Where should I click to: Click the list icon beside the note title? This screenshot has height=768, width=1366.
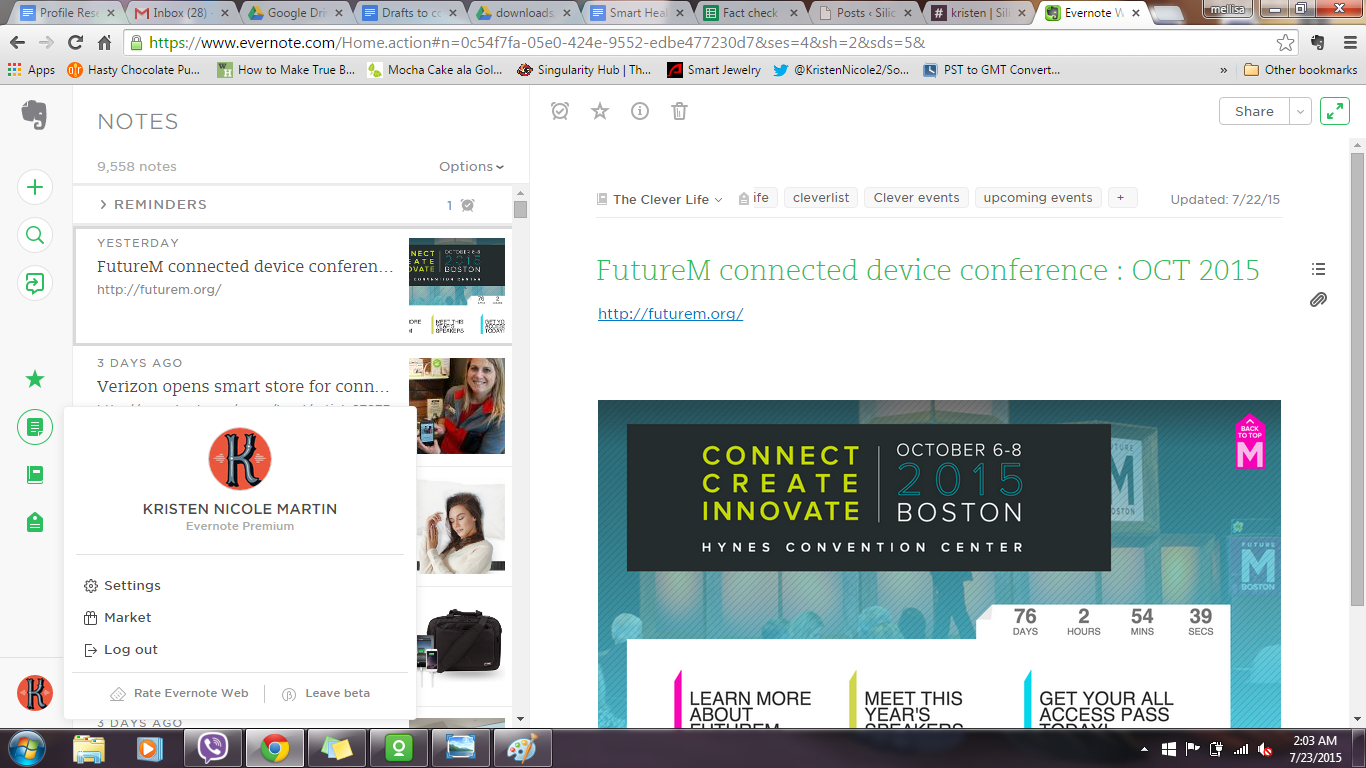[1318, 269]
